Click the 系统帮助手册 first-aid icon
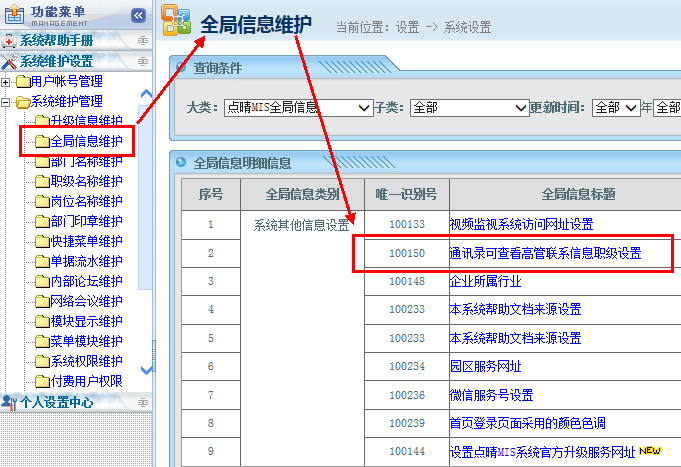The height and width of the screenshot is (467, 681). [x=9, y=41]
